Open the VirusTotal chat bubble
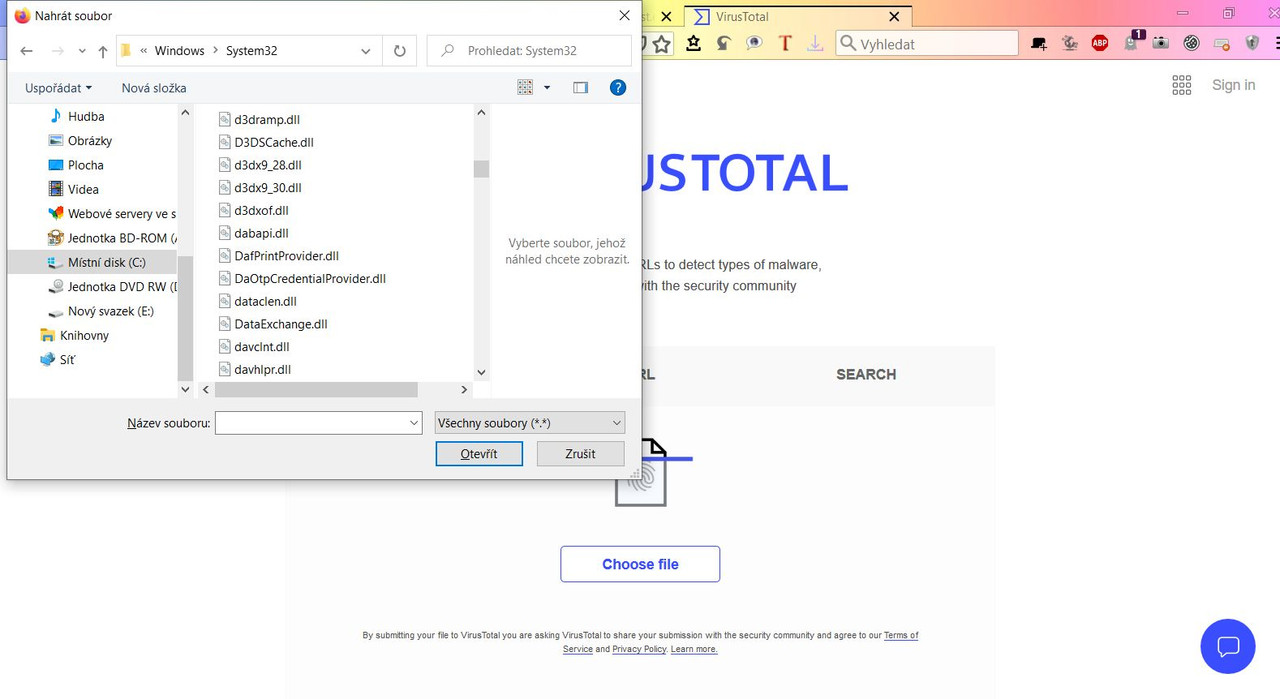 tap(1228, 646)
